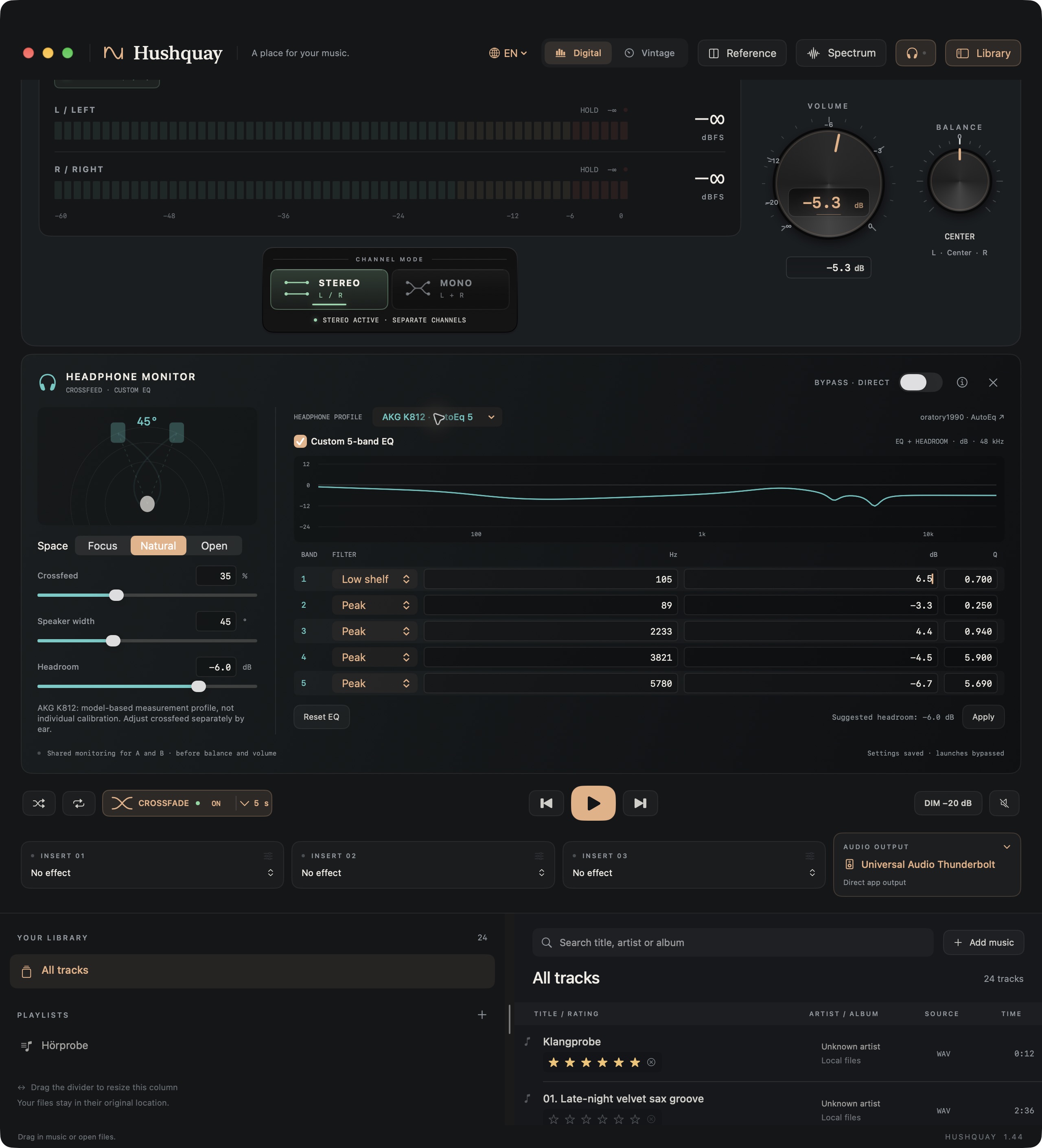Open the Reference panel

click(x=742, y=53)
